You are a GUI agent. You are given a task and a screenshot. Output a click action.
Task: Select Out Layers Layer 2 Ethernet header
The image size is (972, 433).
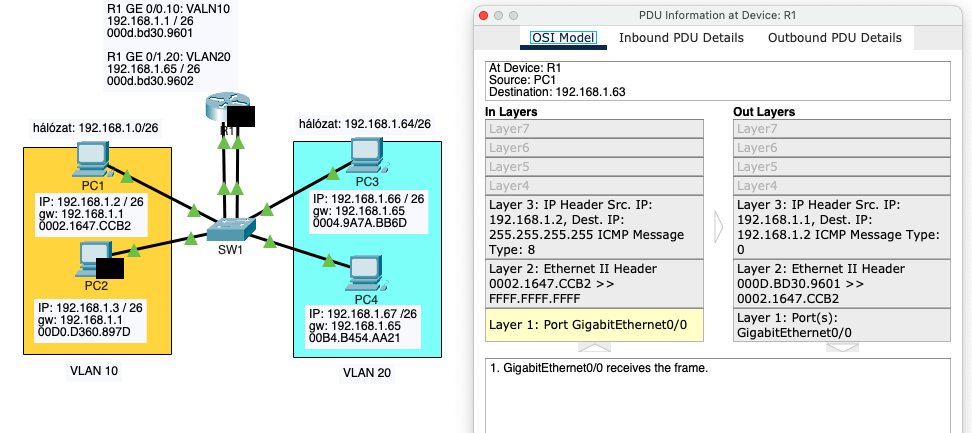(842, 284)
